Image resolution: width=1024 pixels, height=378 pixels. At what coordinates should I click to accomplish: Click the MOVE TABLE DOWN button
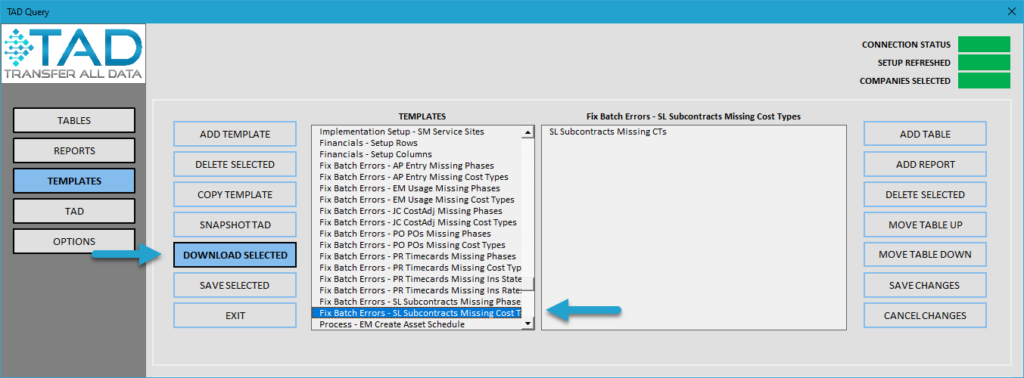pos(925,254)
